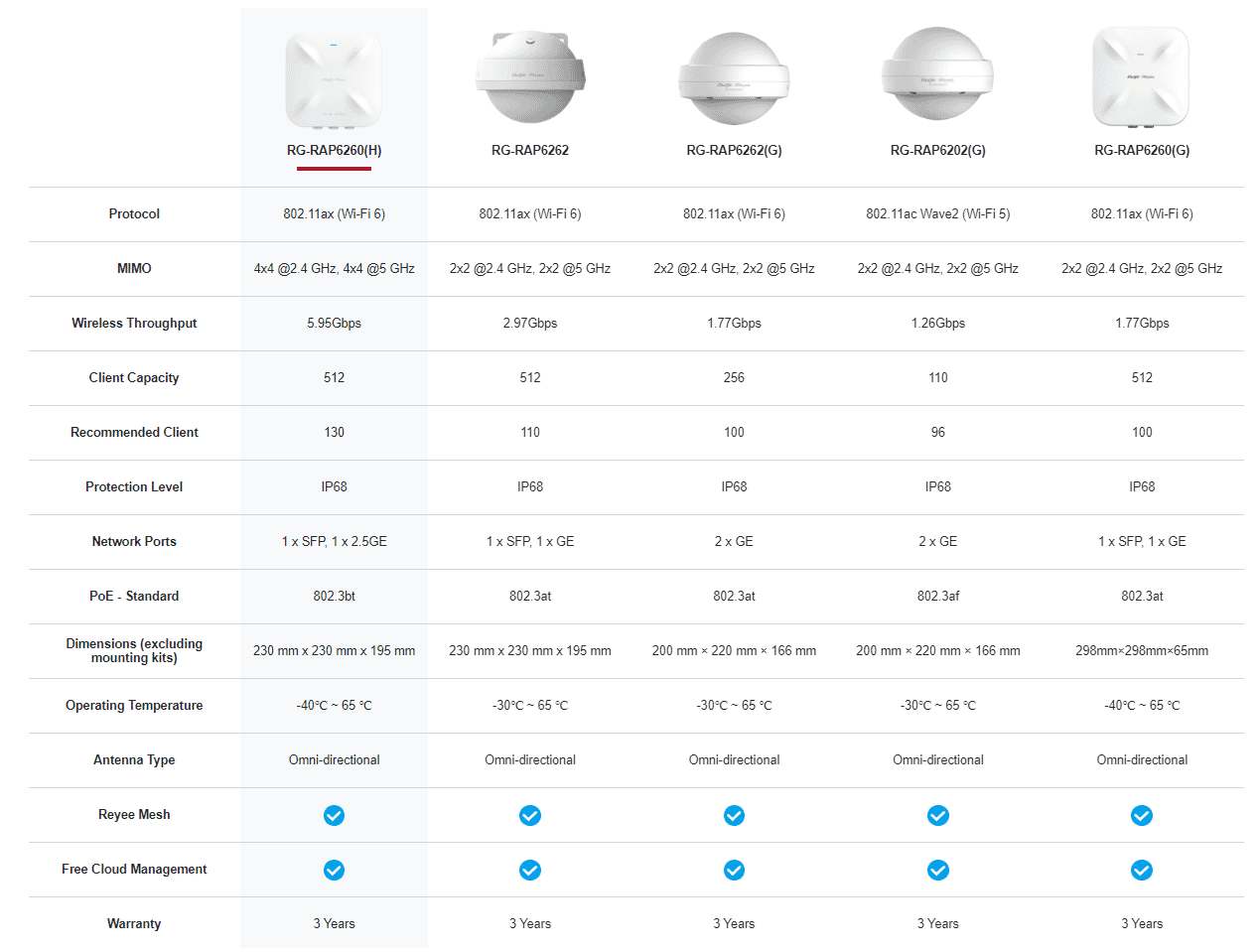Click the 802.11ac Wave2 (Wi-Fi 5) cell

(x=938, y=213)
